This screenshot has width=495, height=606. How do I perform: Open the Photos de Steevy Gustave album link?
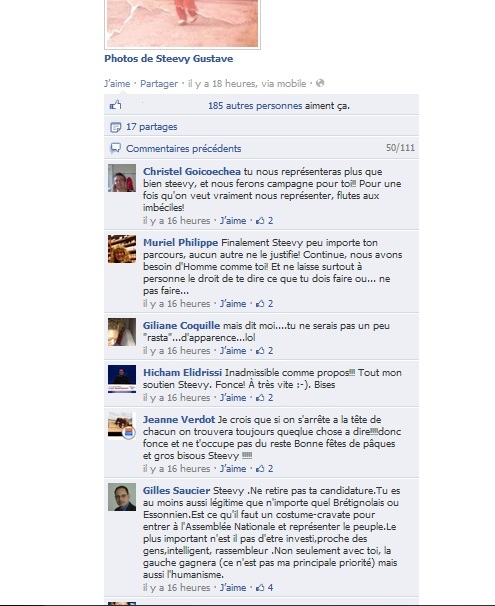coord(168,59)
